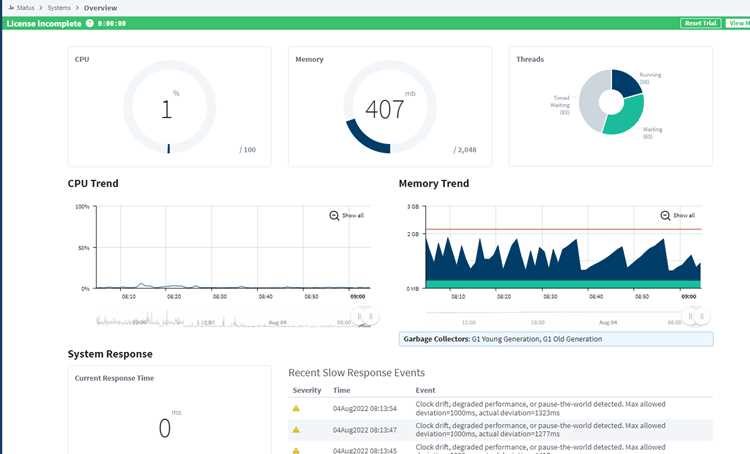750x454 pixels.
Task: Click the right range handle of Memory Trend navigator
Action: pyautogui.click(x=702, y=316)
